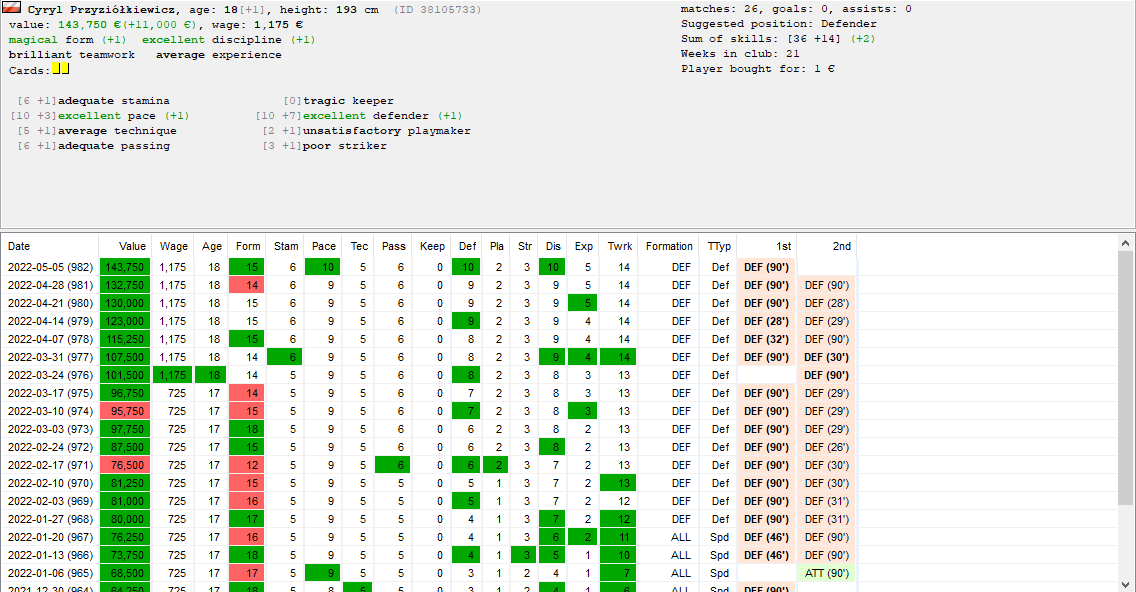Click the Pass column header
This screenshot has height=592, width=1136.
[393, 246]
